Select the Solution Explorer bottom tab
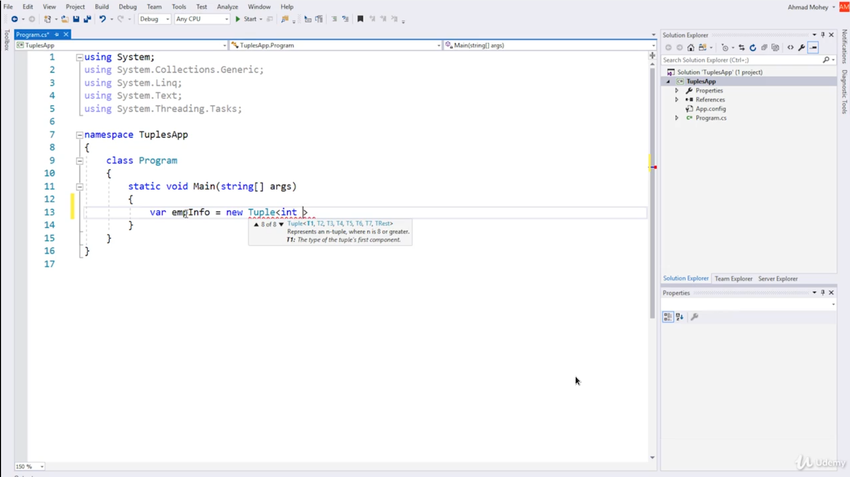The image size is (850, 477). pos(686,279)
